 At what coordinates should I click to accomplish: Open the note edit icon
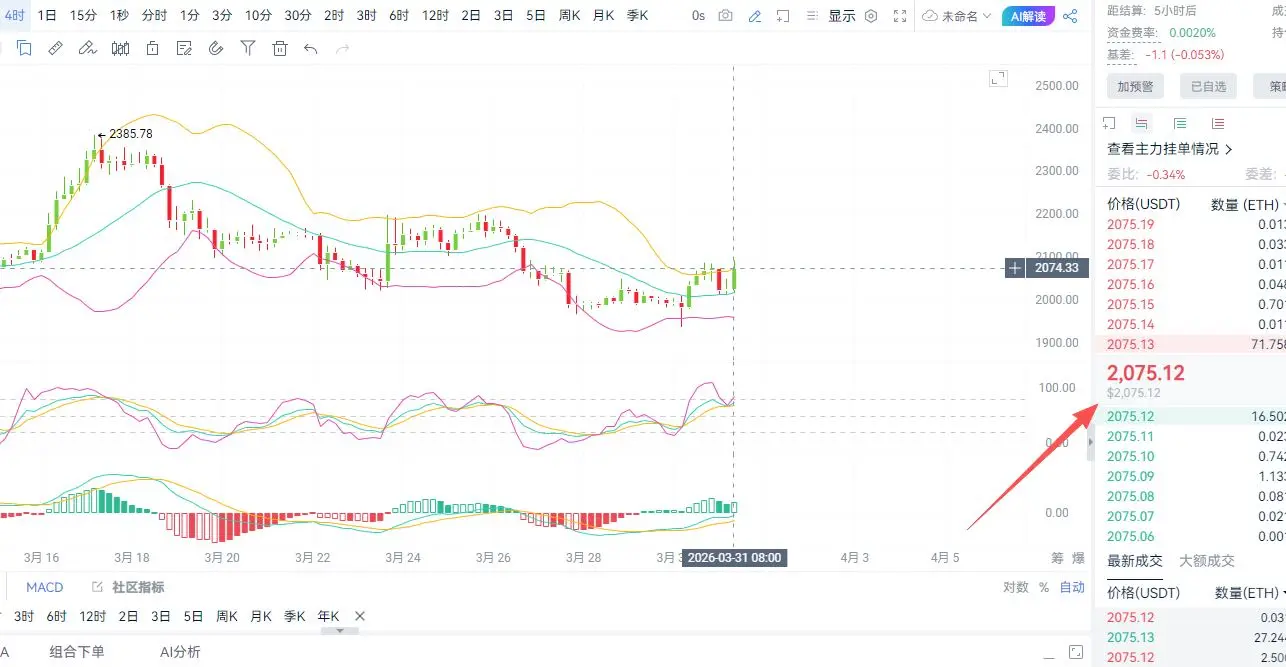(184, 48)
